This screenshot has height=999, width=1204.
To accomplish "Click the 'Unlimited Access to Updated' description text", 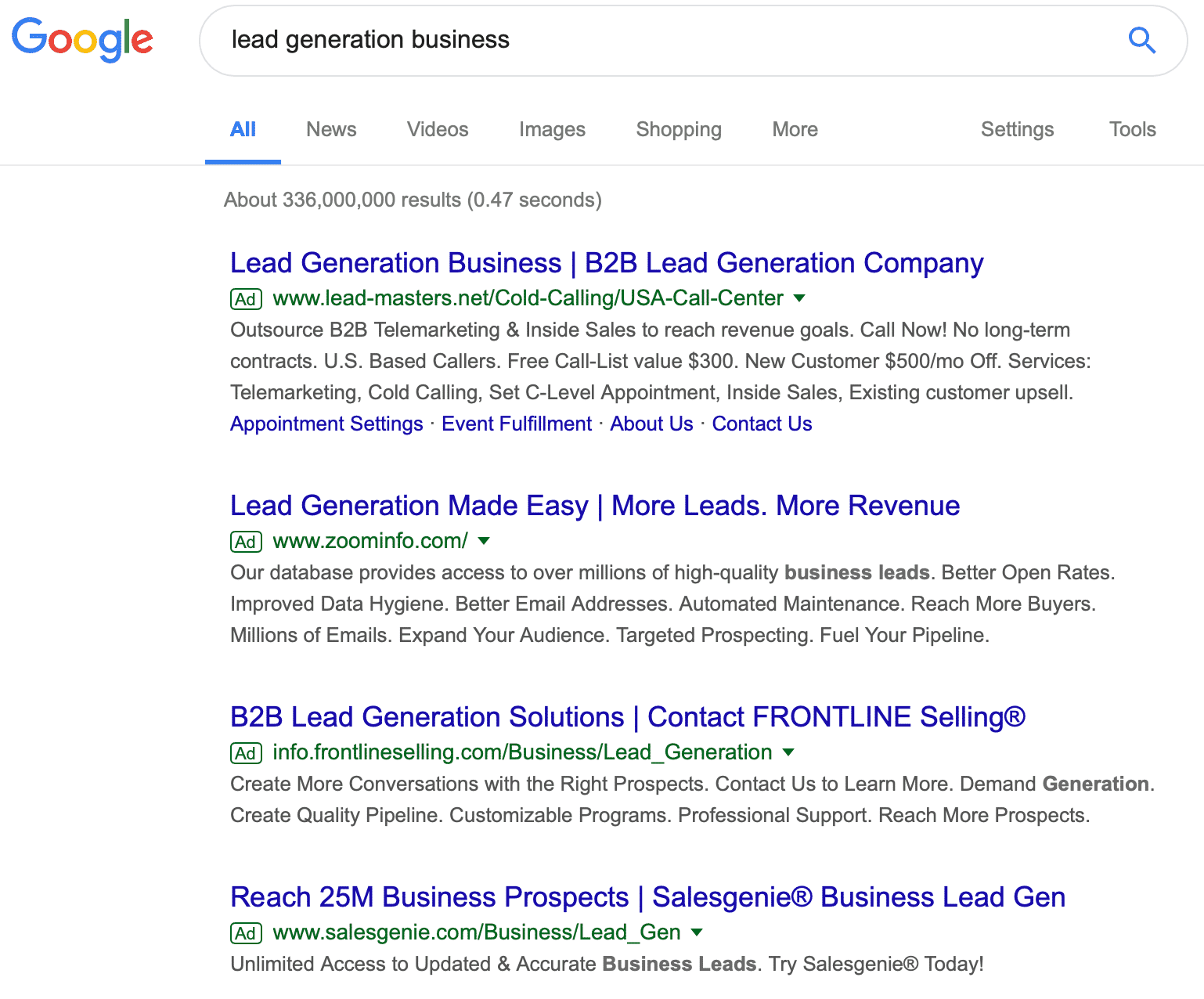I will tap(607, 965).
